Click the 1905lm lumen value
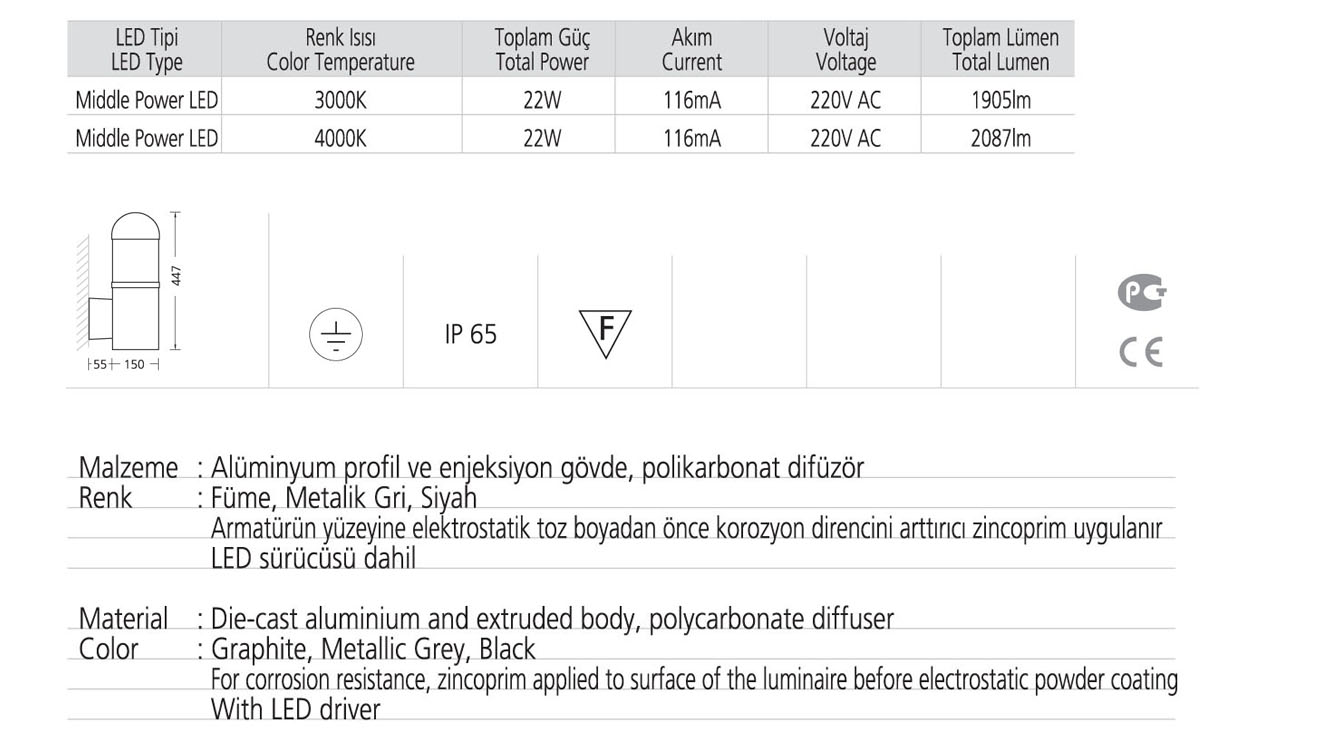The height and width of the screenshot is (750, 1333). tap(1000, 100)
